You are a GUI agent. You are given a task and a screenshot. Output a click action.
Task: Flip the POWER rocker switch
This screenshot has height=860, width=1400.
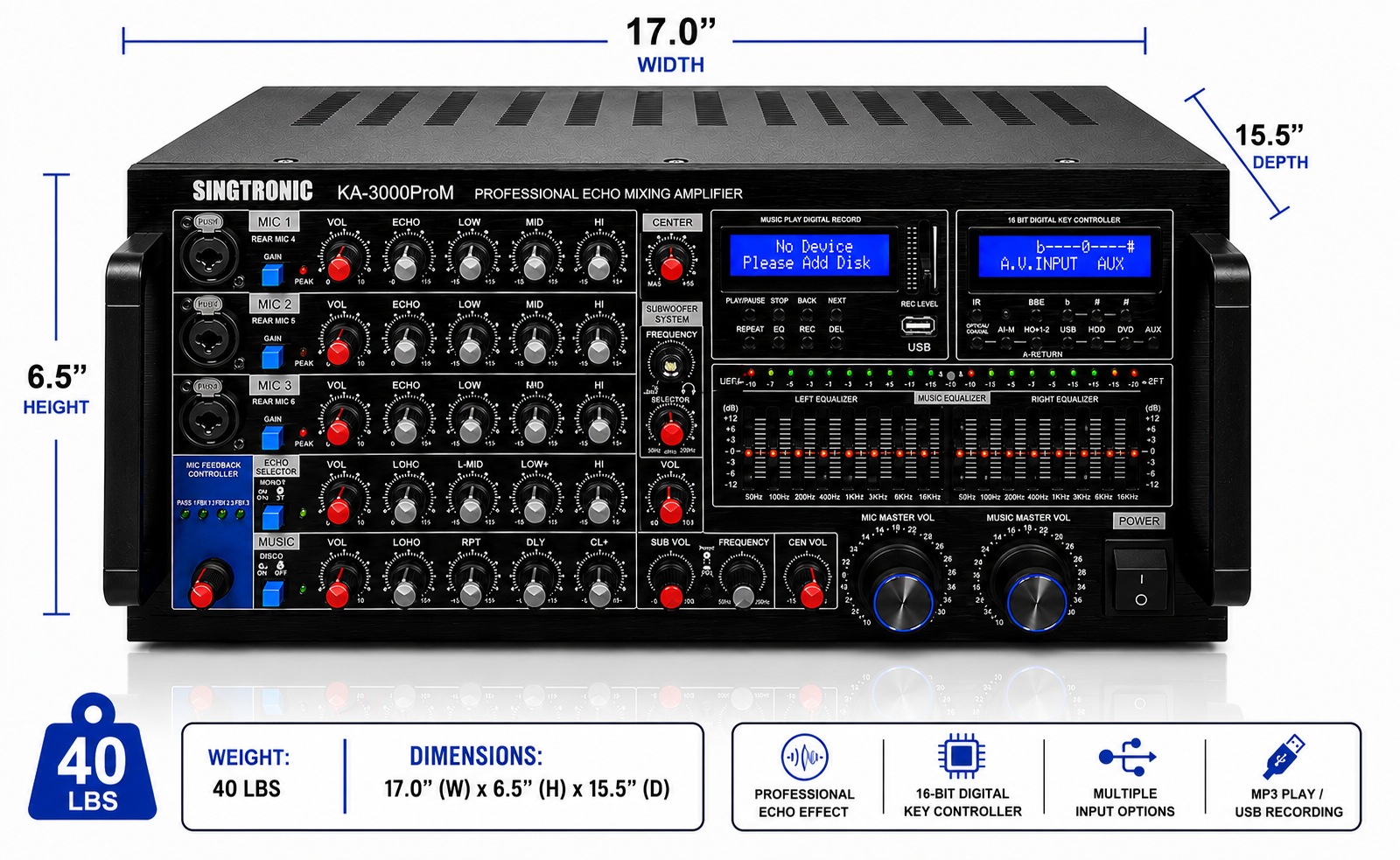tap(1140, 577)
